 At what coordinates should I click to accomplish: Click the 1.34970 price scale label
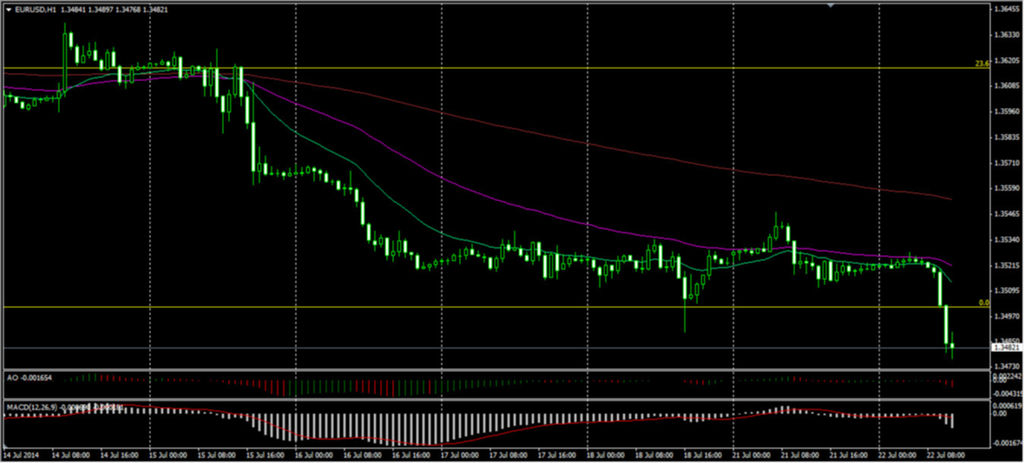coord(1005,315)
